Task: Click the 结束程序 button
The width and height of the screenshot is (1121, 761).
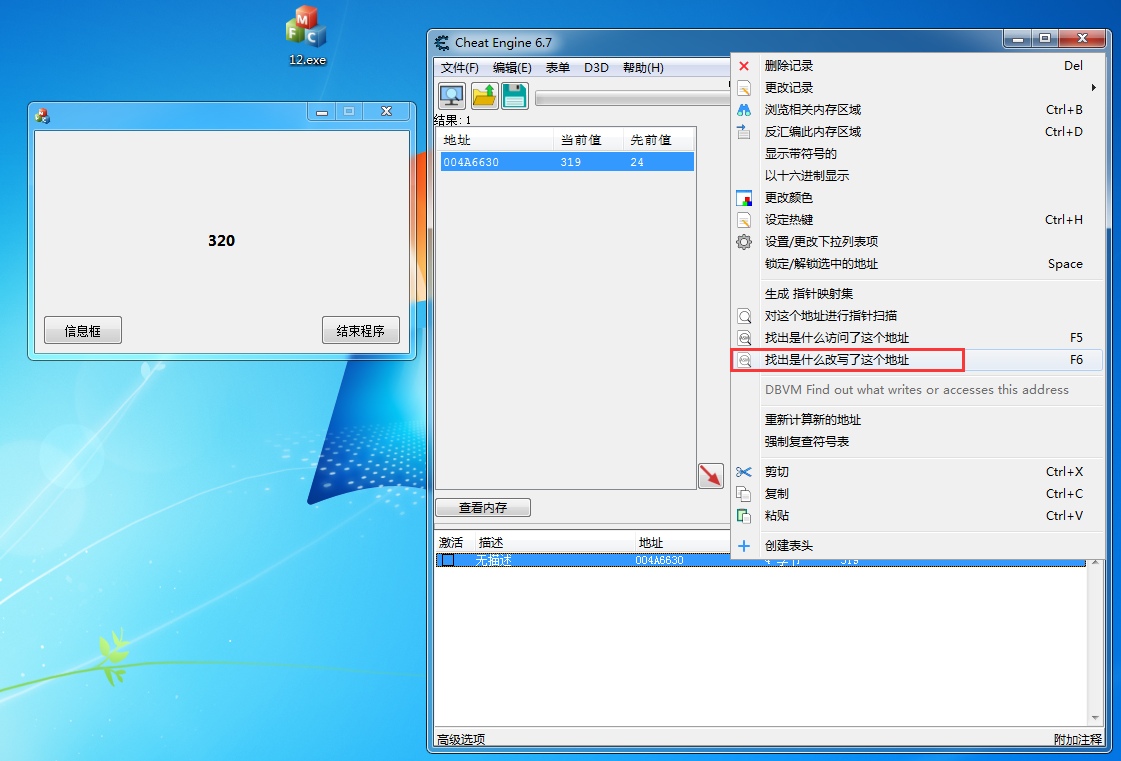Action: pyautogui.click(x=361, y=330)
